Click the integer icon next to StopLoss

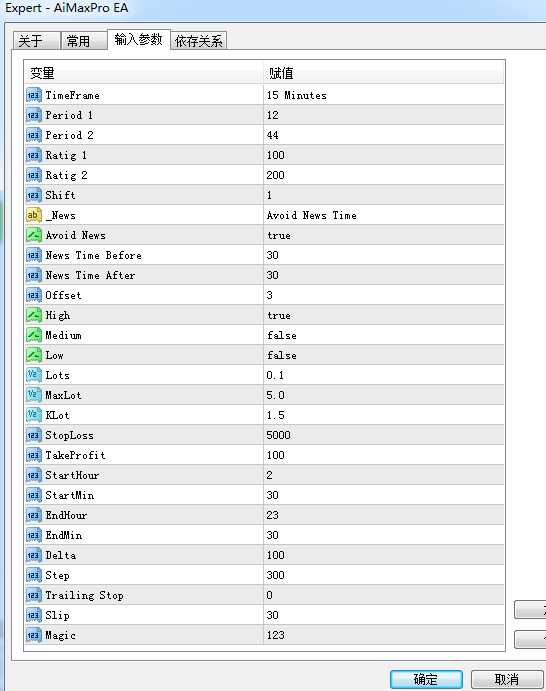click(x=34, y=435)
